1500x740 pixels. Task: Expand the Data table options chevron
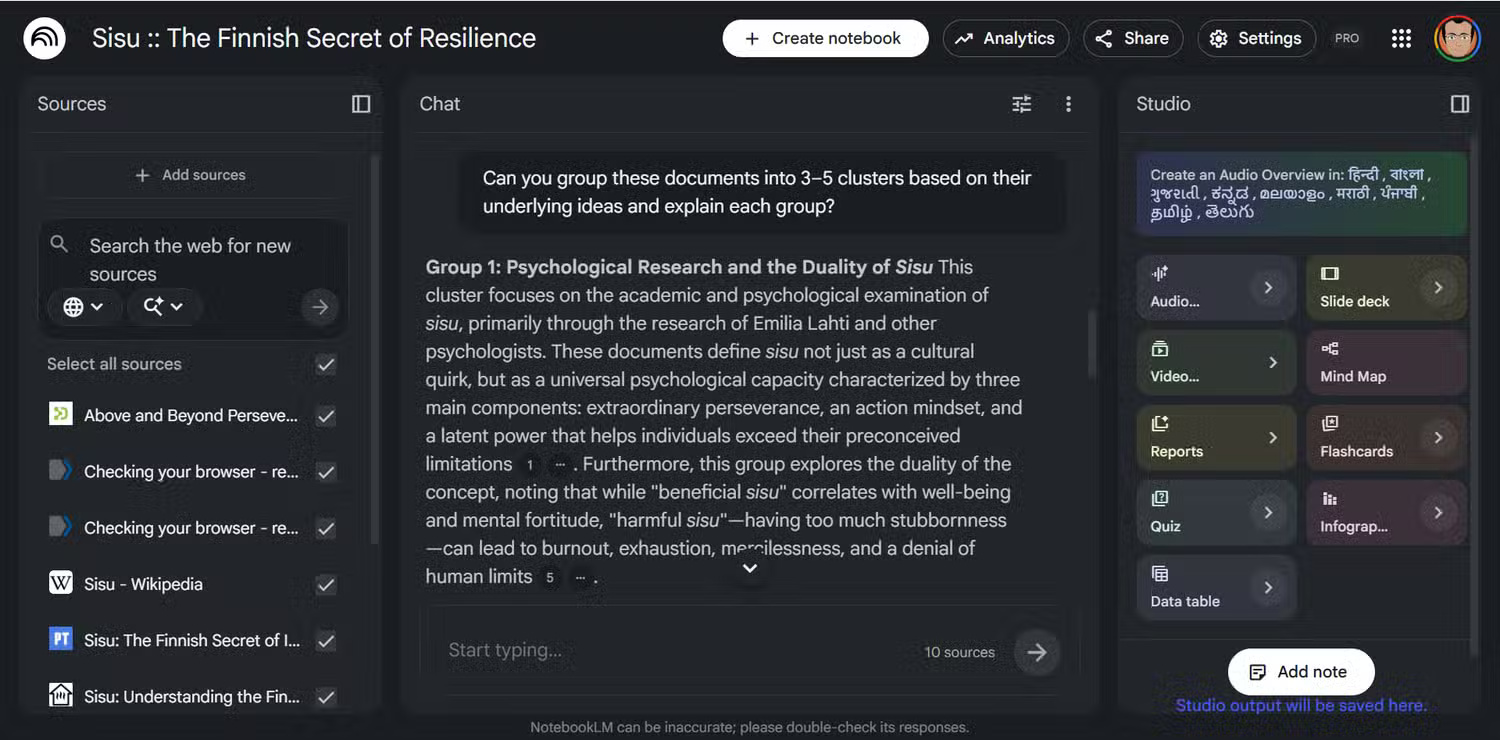(x=1268, y=588)
